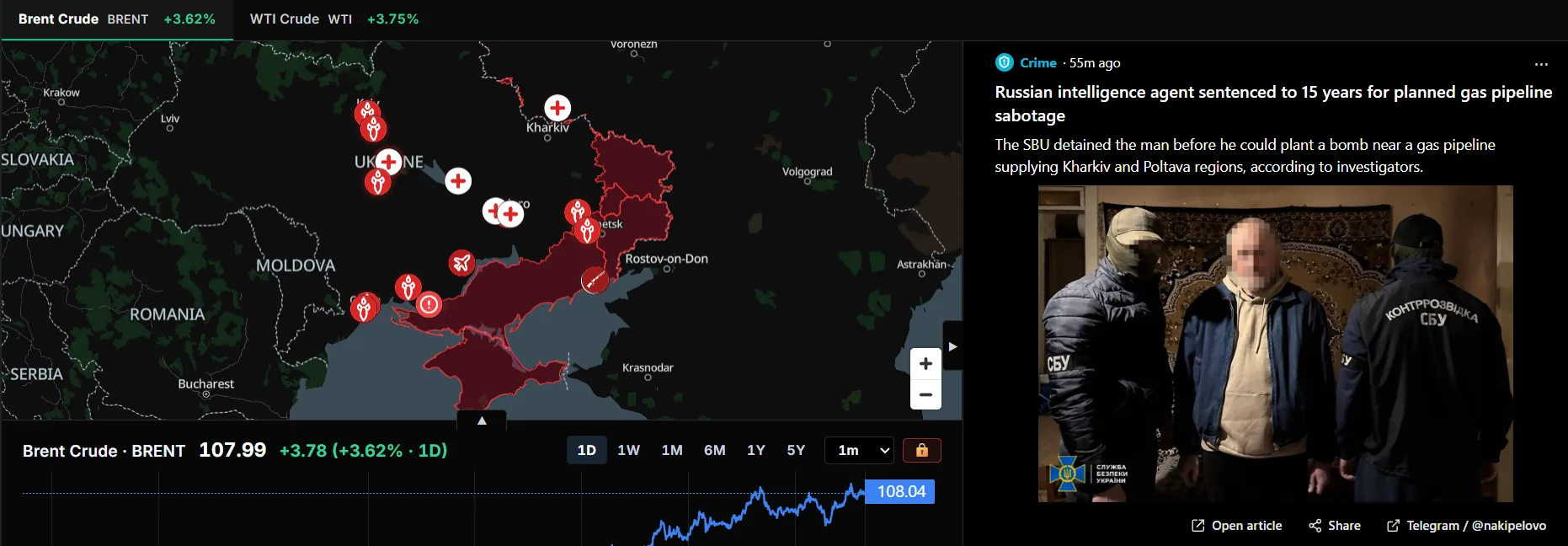Select the 1W chart range

tap(628, 450)
